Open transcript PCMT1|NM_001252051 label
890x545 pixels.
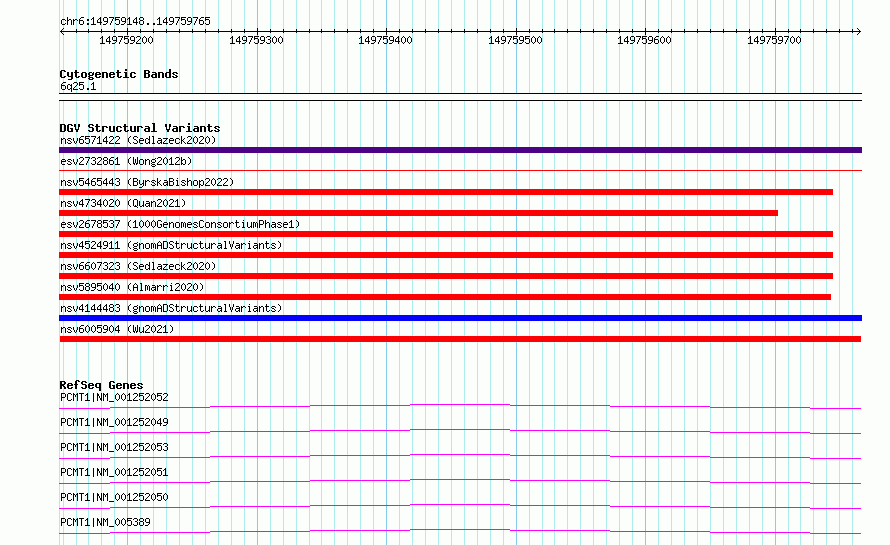114,472
